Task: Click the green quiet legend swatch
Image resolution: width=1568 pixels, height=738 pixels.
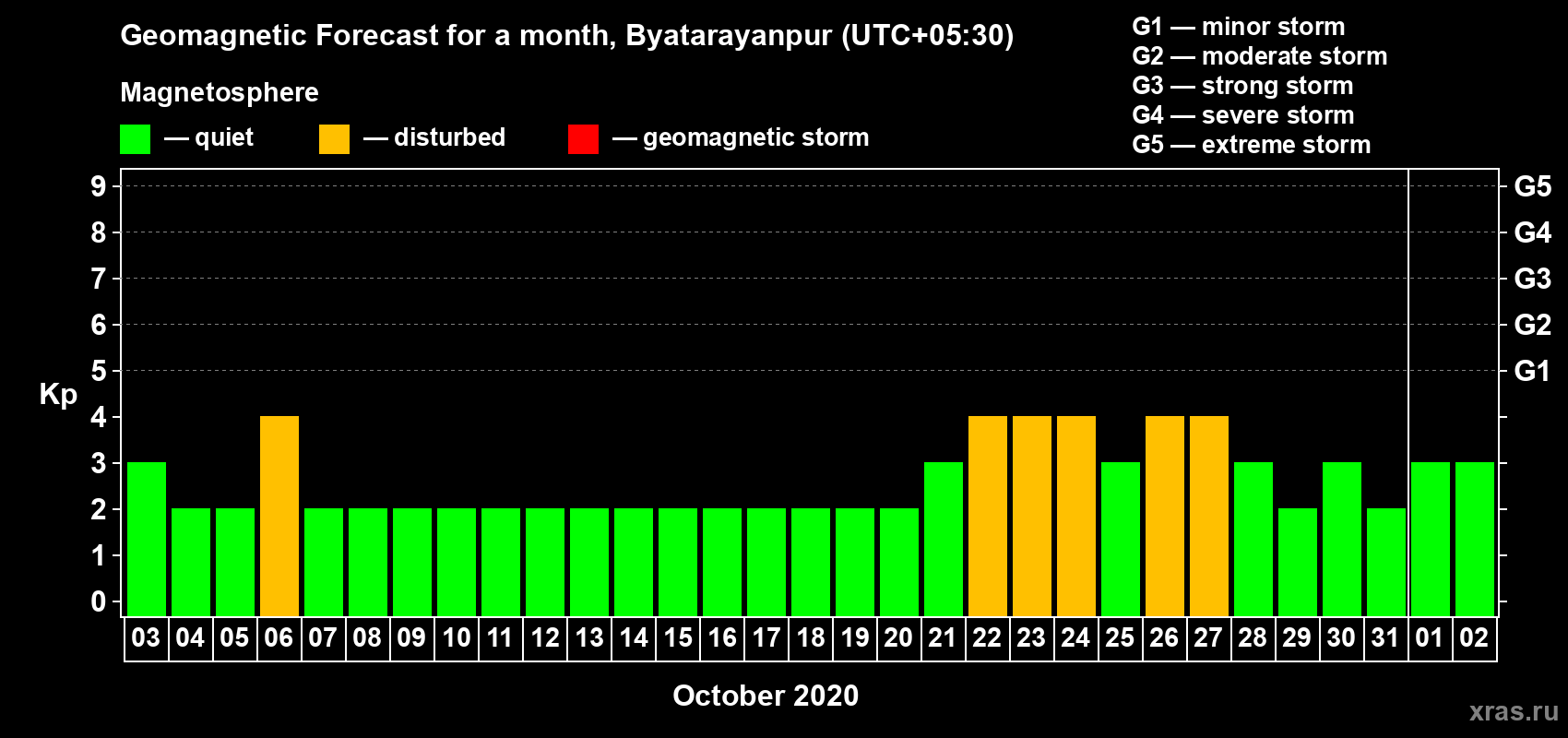Action: point(135,139)
